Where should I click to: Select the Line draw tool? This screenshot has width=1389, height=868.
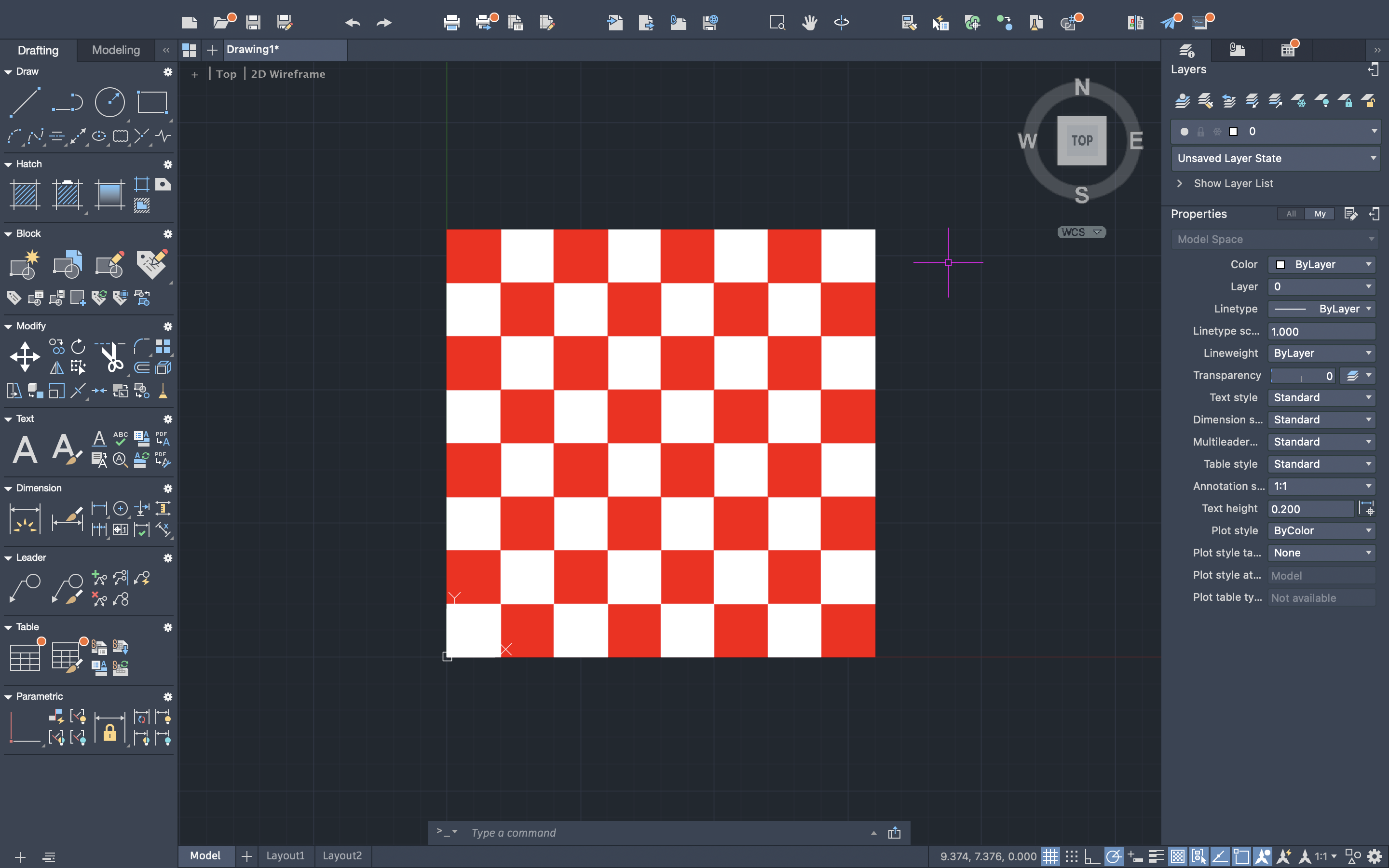coord(25,103)
